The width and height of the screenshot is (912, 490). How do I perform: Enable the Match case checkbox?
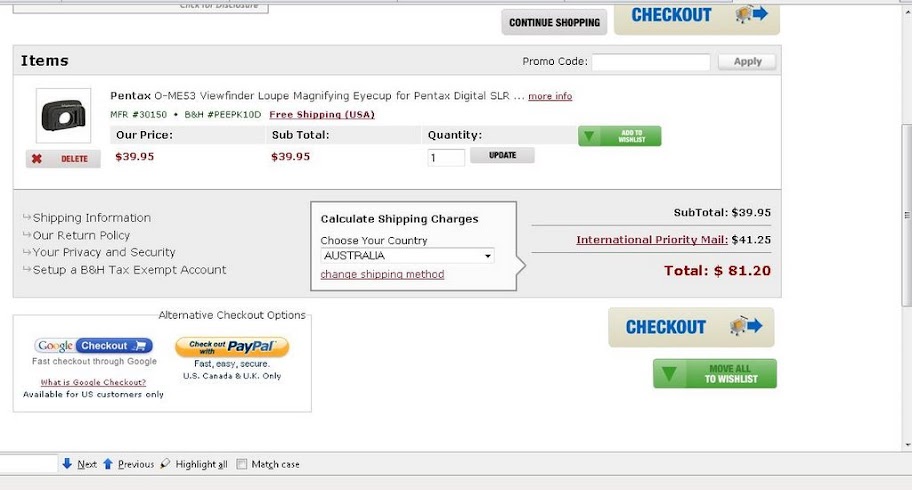coord(241,464)
